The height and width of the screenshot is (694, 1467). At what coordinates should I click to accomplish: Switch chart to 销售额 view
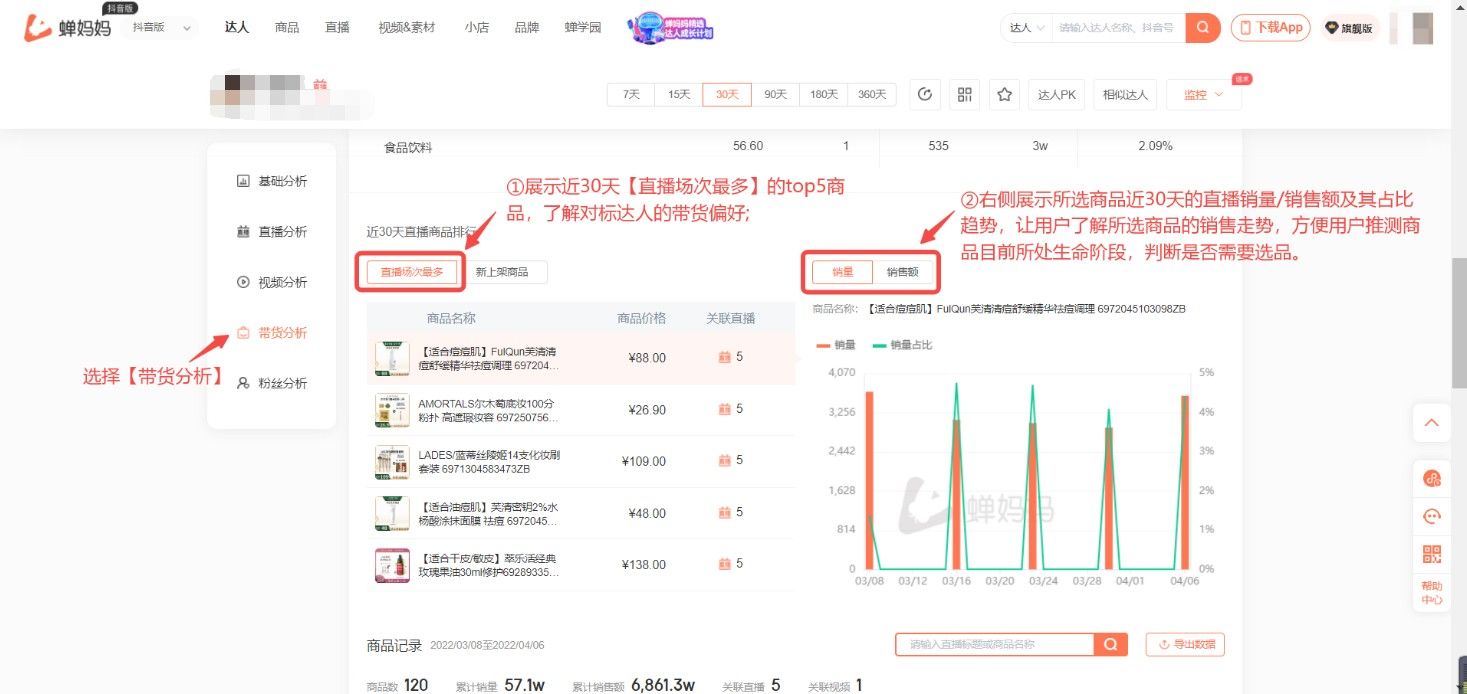pos(902,271)
